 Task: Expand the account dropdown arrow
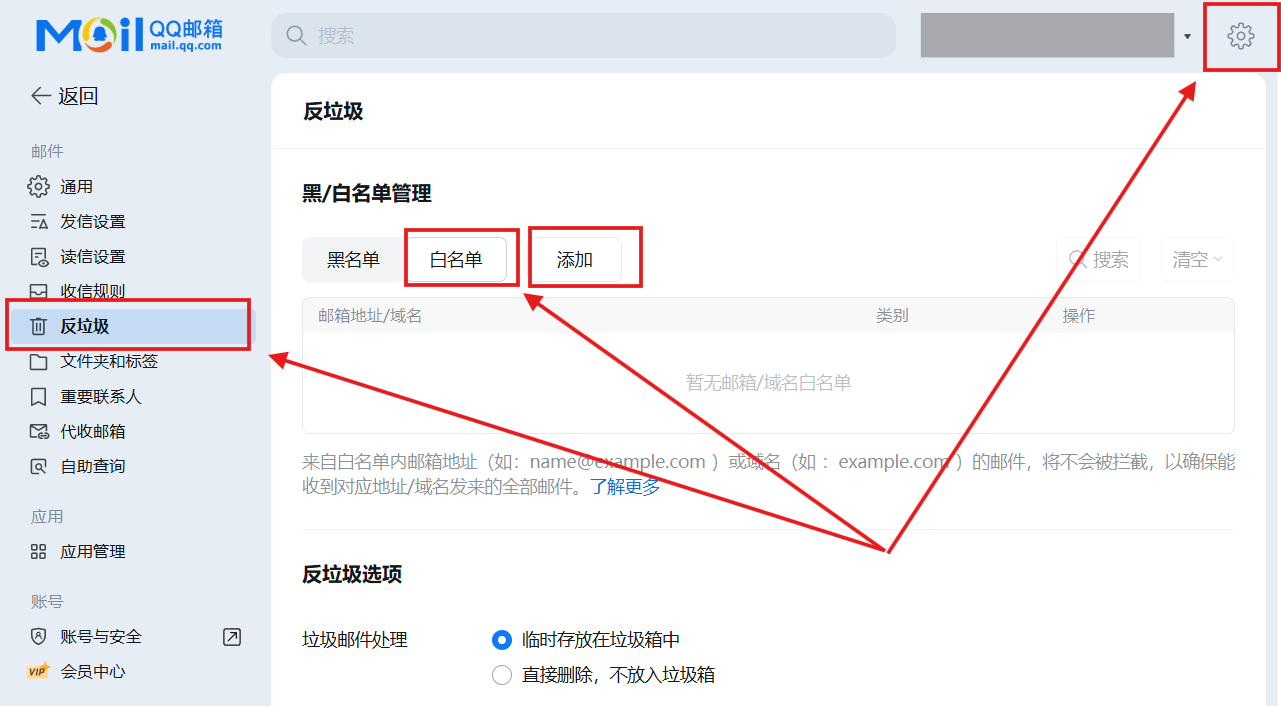point(1187,37)
